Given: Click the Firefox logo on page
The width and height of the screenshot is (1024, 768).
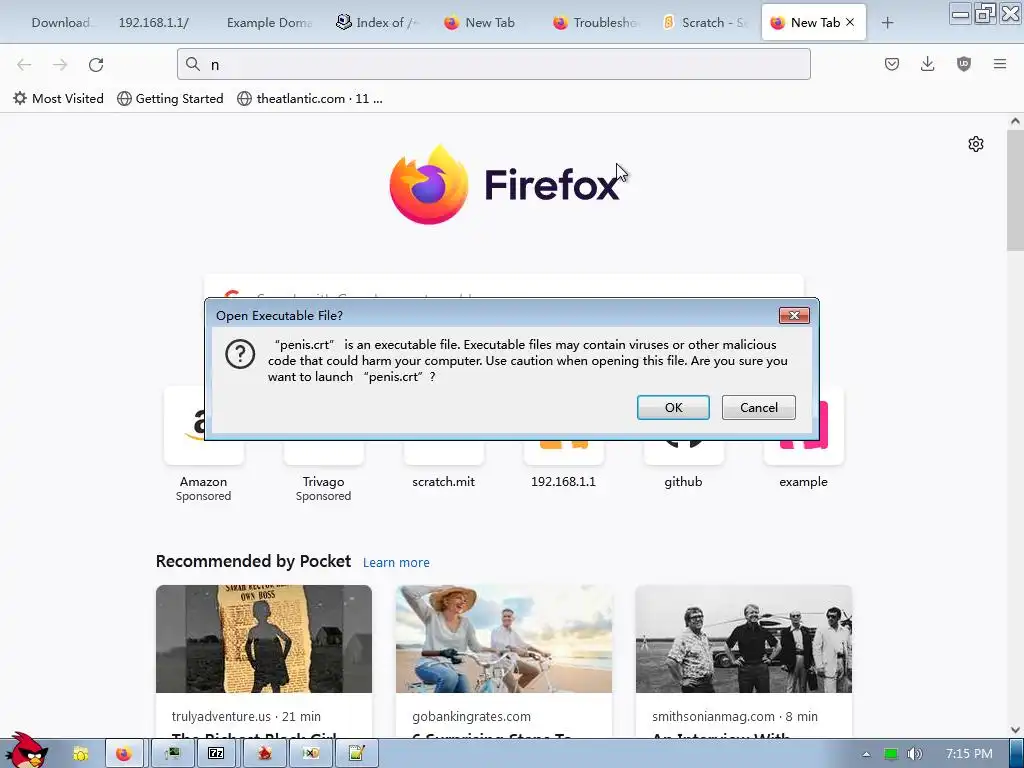Looking at the screenshot, I should click(428, 185).
